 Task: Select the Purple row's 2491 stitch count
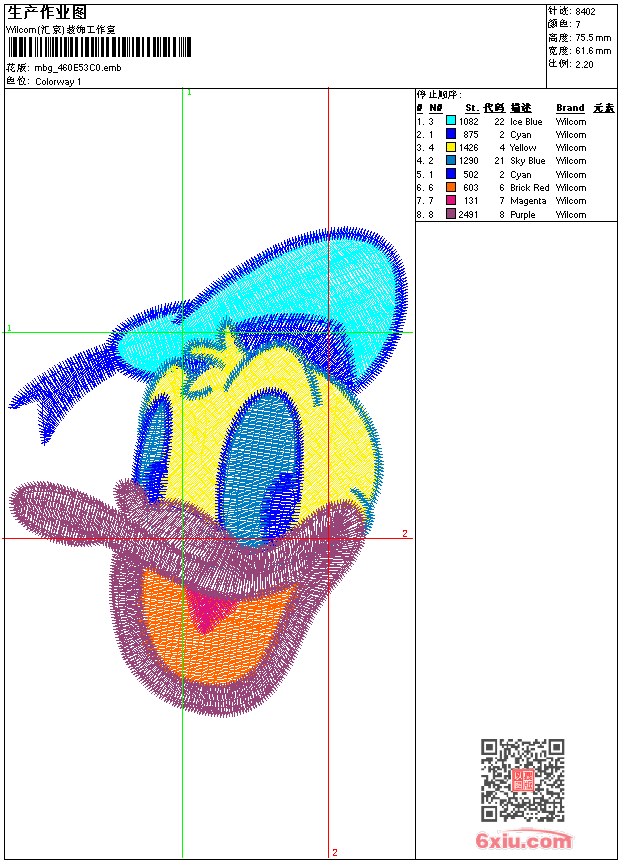click(468, 214)
